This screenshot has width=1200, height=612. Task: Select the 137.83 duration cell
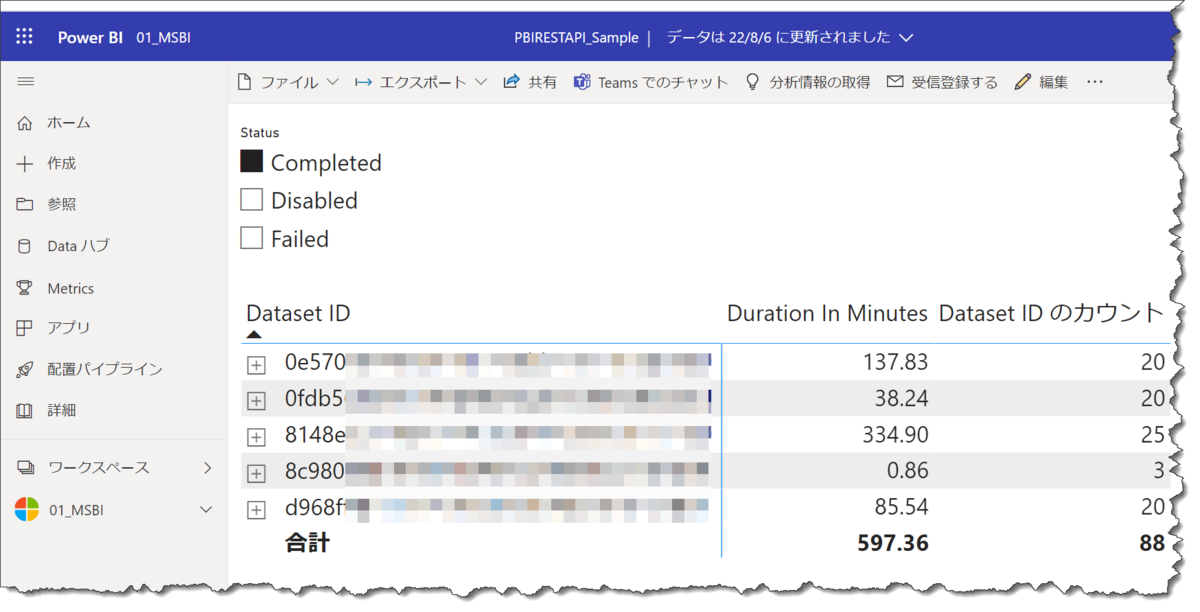pyautogui.click(x=895, y=362)
